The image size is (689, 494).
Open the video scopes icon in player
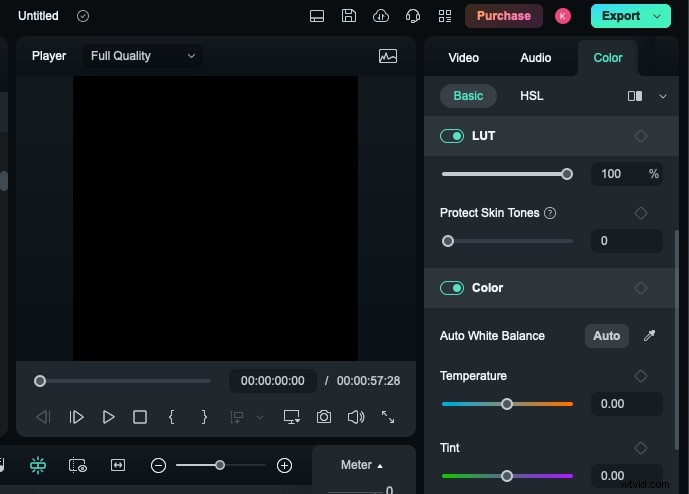point(388,56)
